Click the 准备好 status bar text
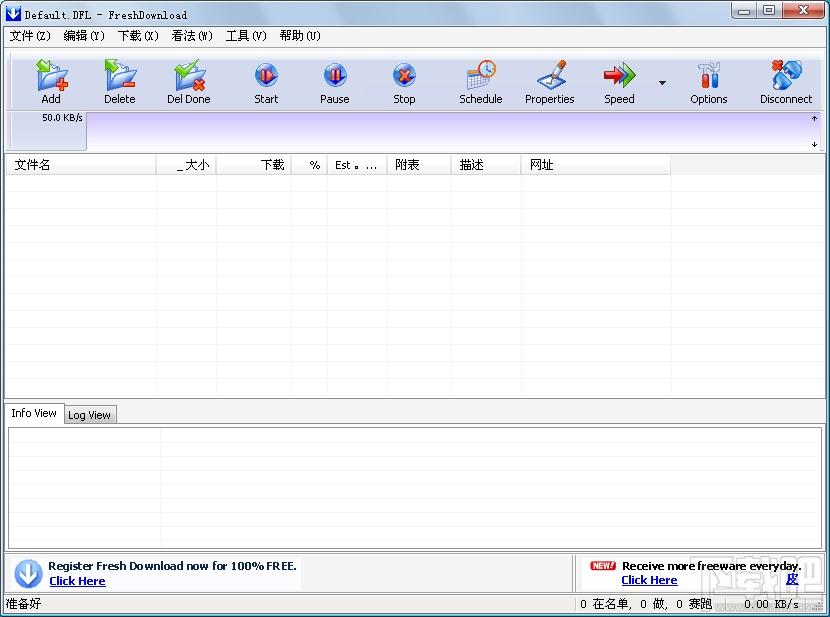This screenshot has height=617, width=830. click(x=23, y=604)
